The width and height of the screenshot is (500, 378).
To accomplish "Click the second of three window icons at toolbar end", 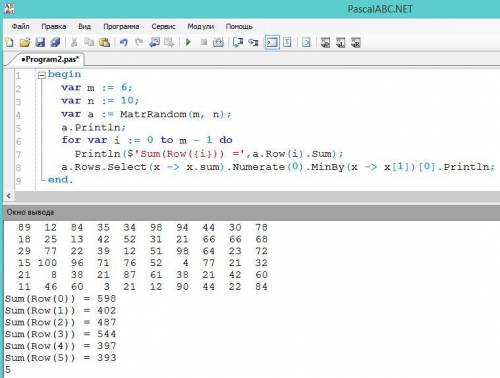I will 341,42.
